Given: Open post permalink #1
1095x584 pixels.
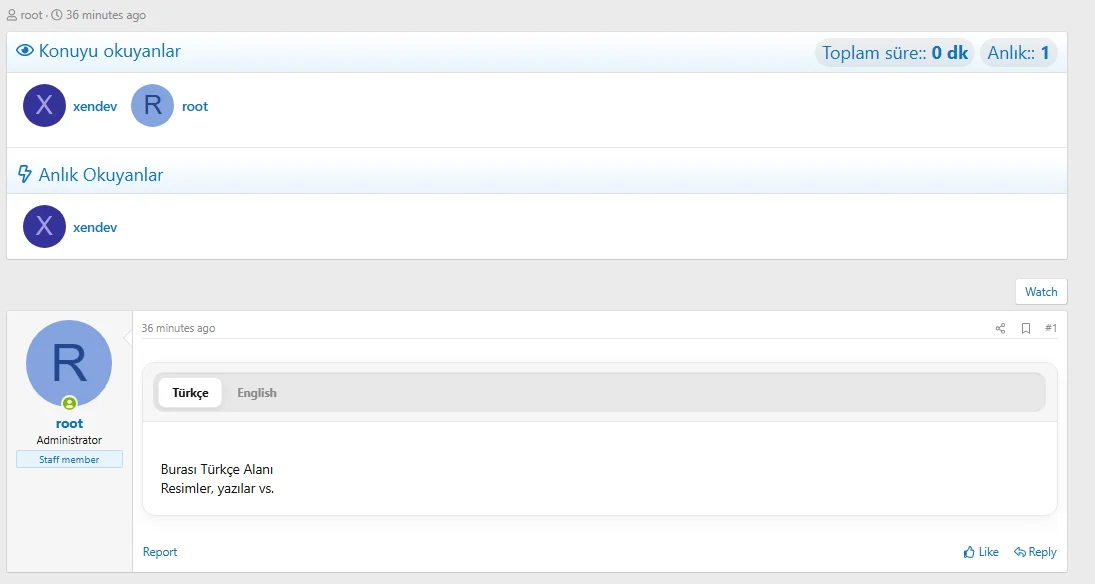Looking at the screenshot, I should click(1051, 328).
